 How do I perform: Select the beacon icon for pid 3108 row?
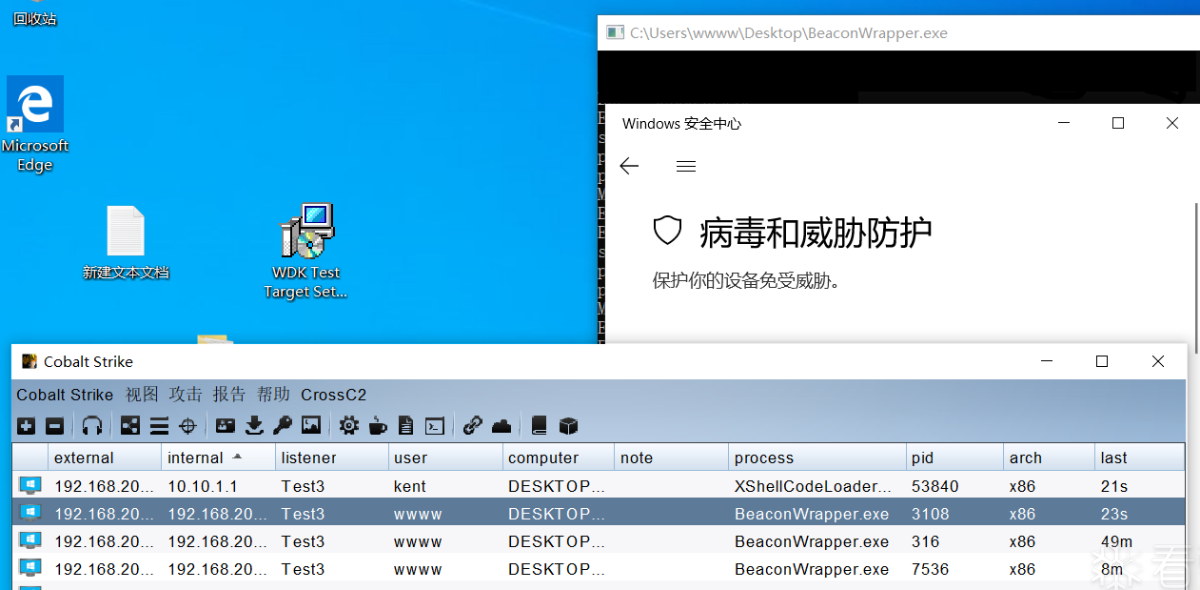(30, 514)
